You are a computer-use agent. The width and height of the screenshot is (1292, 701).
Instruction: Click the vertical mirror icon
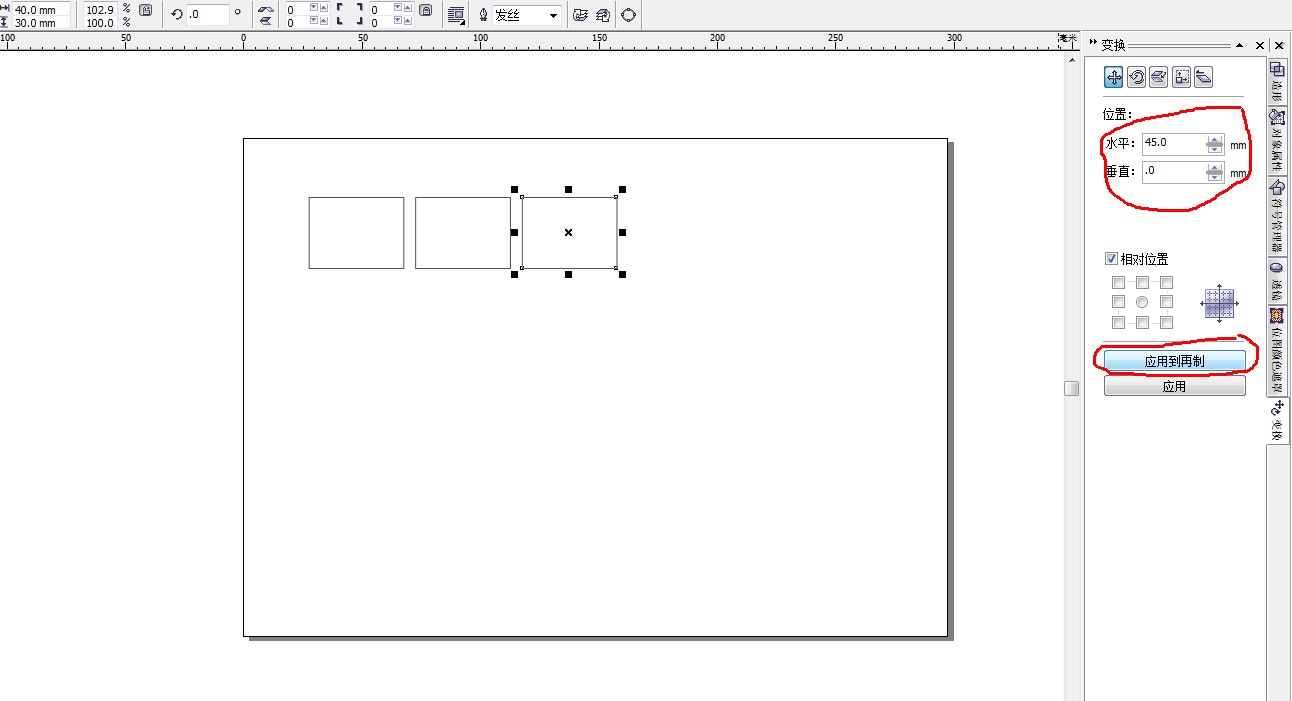[x=266, y=21]
